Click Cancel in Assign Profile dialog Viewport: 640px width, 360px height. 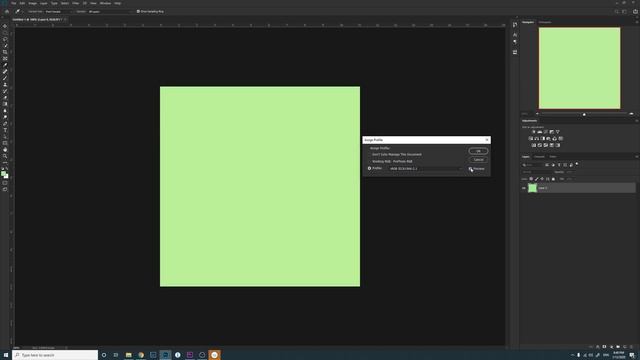tap(478, 160)
